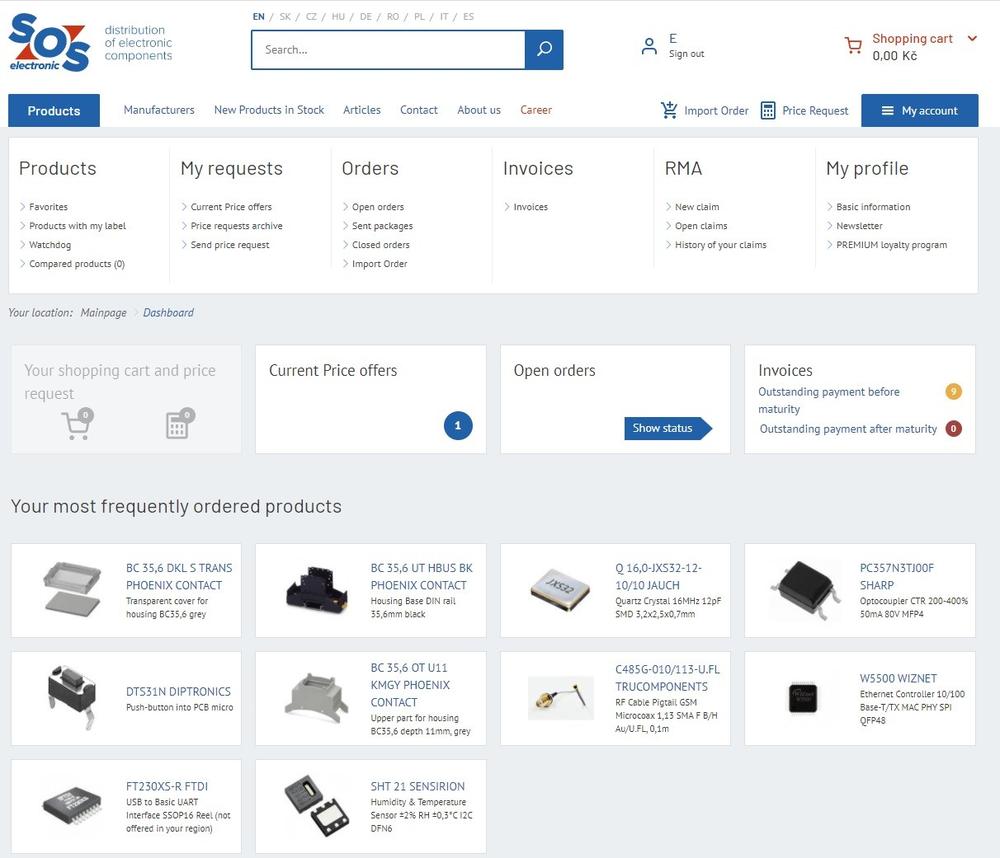Open PREMIUM loyalty program

[x=892, y=245]
